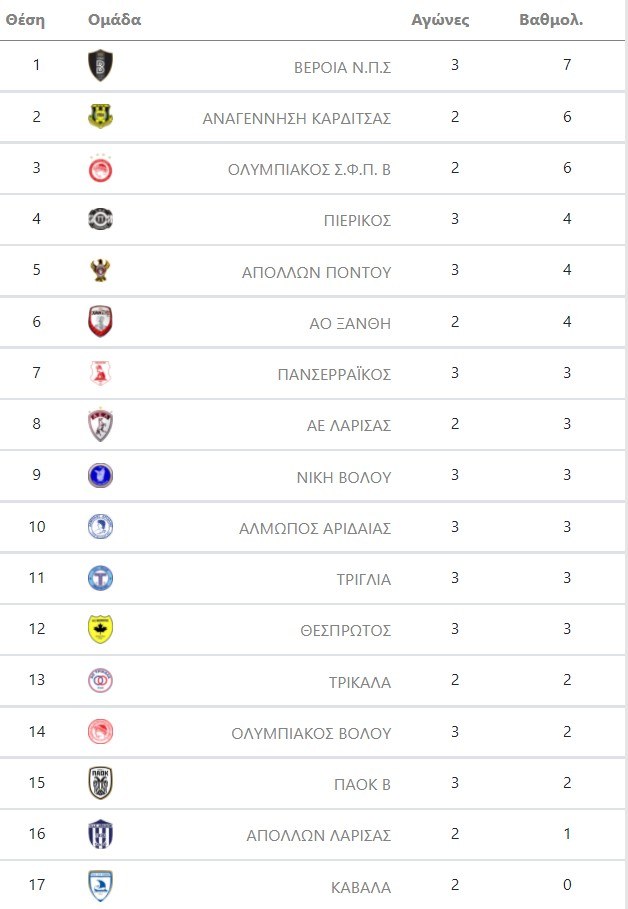The height and width of the screenshot is (909, 628).
Task: Click the ΚΑΒΑΛΑ team logo
Action: pos(100,886)
